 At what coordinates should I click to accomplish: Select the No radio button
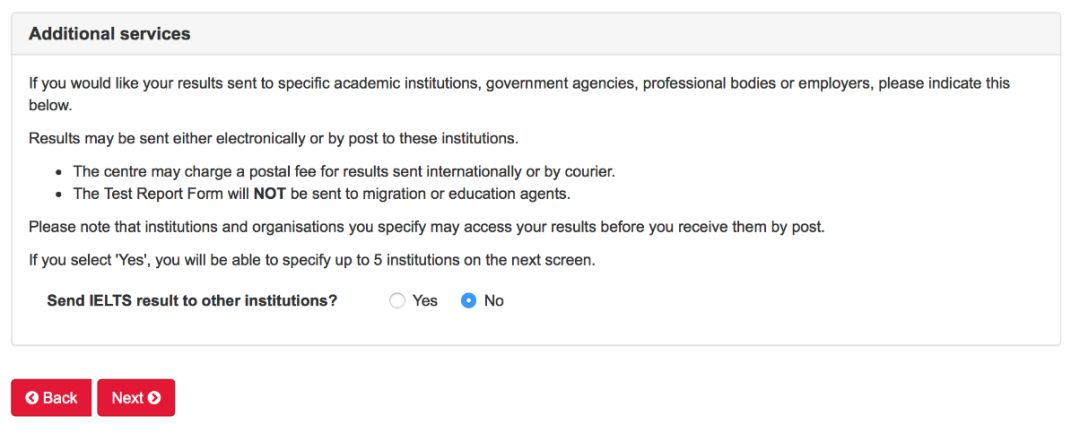(x=468, y=301)
